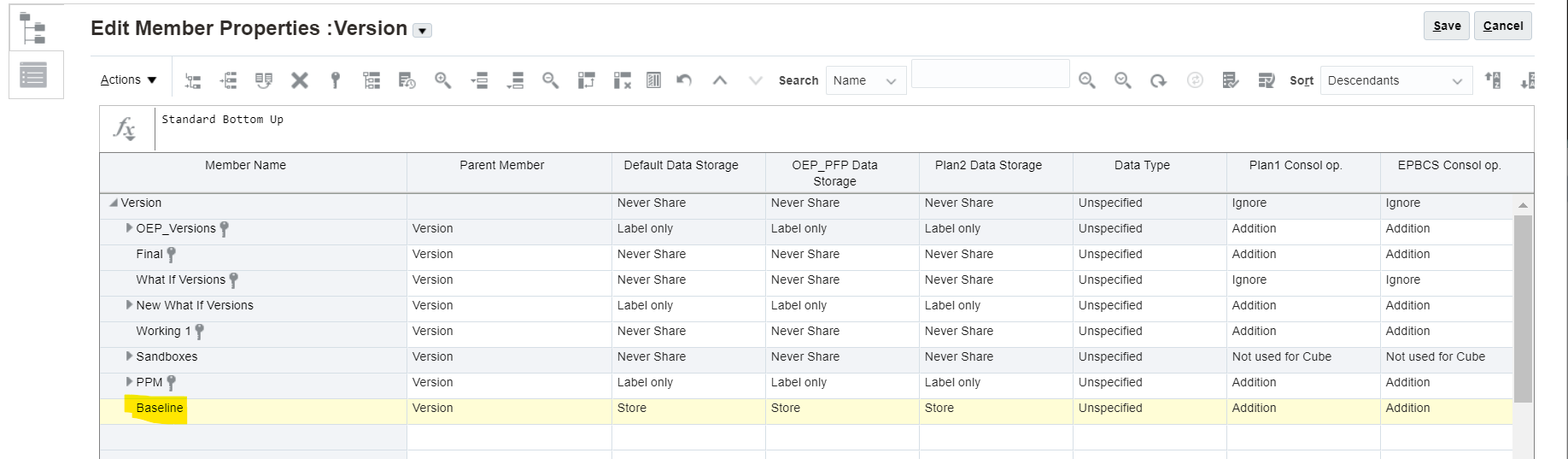Click the Add Sibling member icon
1568x459 pixels.
(x=228, y=80)
